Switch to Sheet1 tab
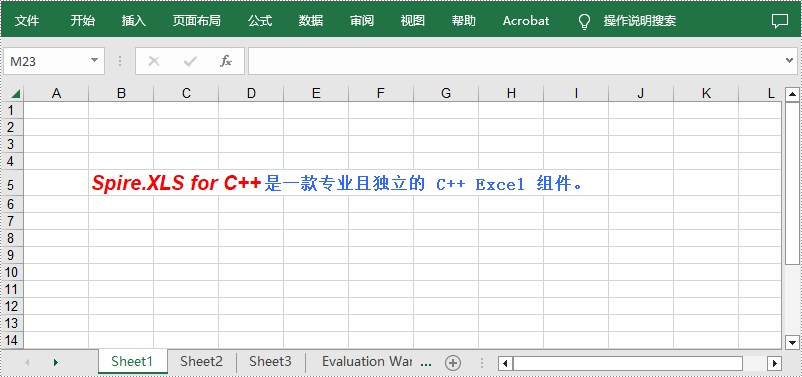Viewport: 802px width, 377px height. 132,361
